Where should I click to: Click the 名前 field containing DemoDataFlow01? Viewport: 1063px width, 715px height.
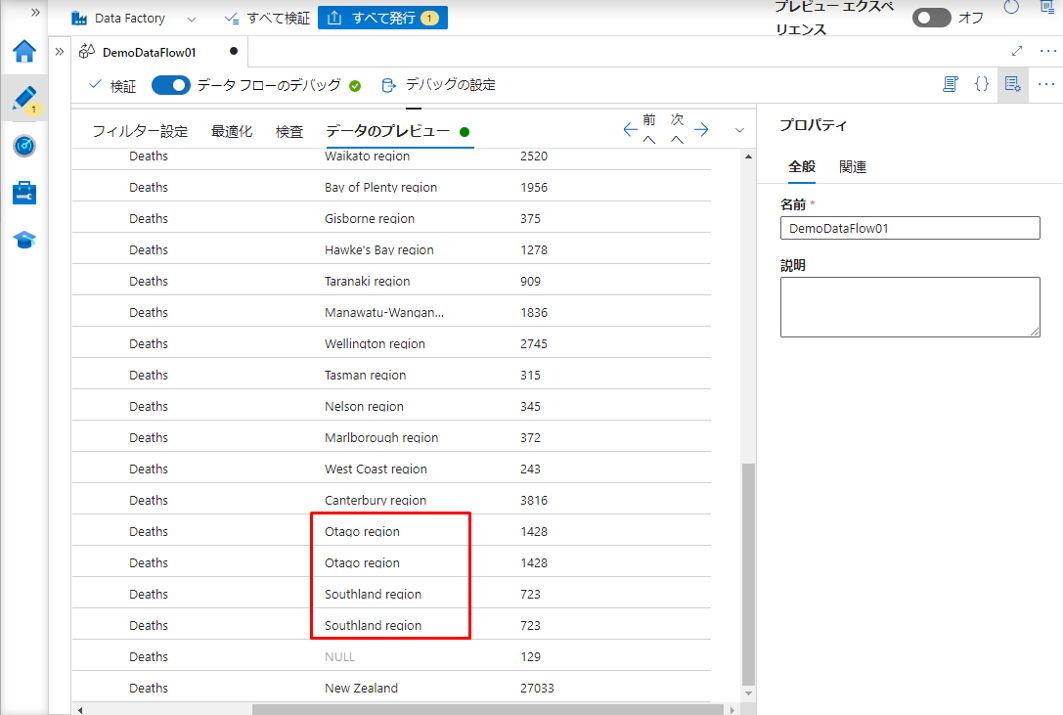[909, 228]
